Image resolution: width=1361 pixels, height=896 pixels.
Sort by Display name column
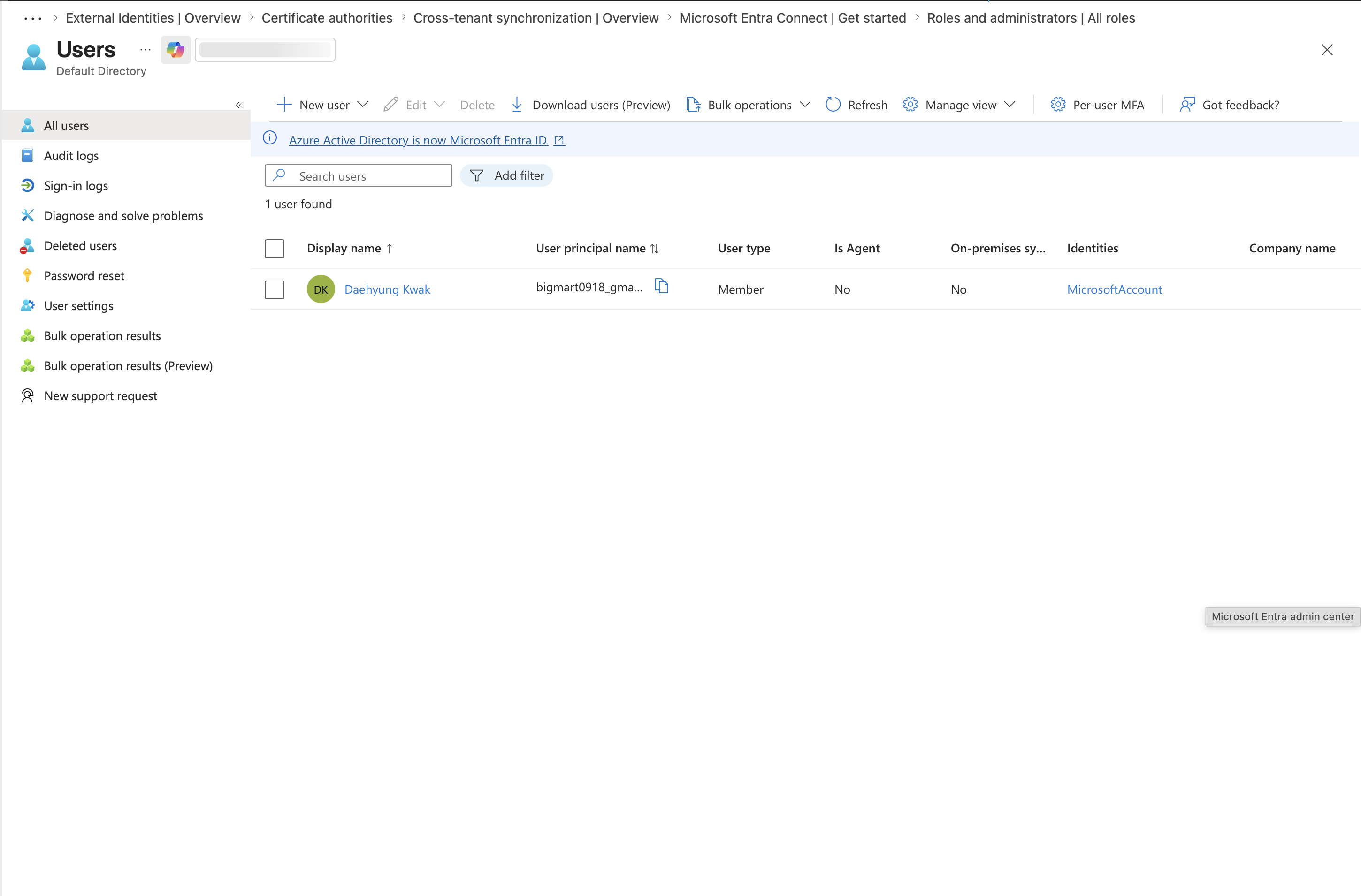(x=350, y=248)
